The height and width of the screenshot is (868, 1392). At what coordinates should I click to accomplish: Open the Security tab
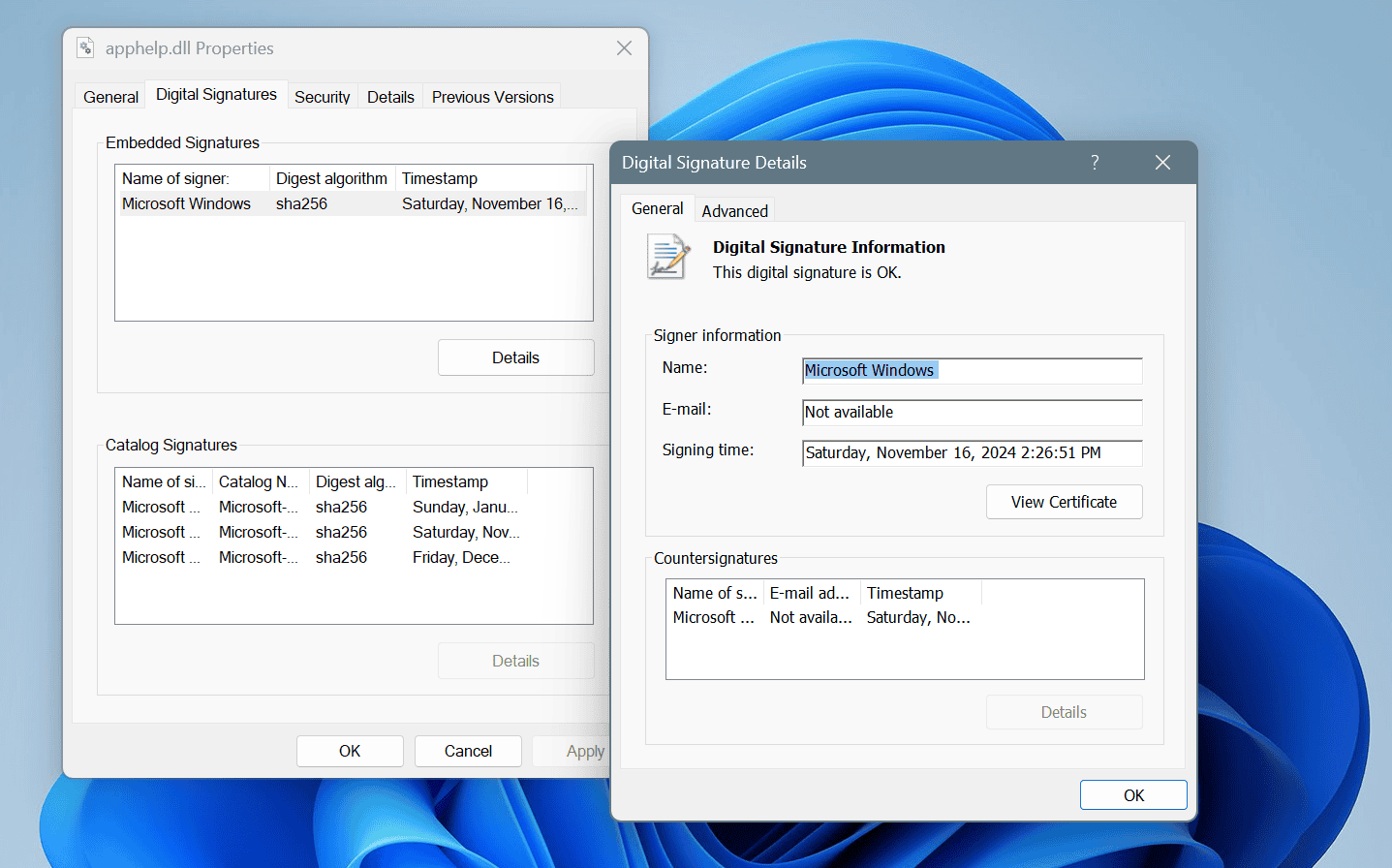point(322,97)
